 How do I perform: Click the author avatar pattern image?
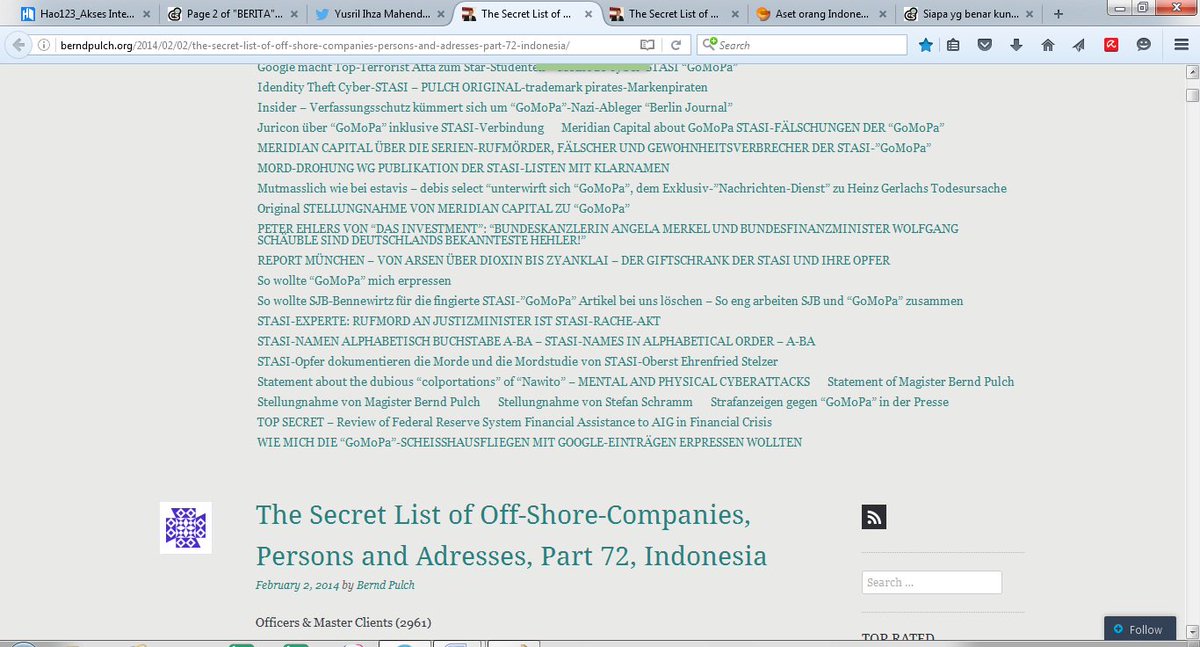click(x=186, y=527)
